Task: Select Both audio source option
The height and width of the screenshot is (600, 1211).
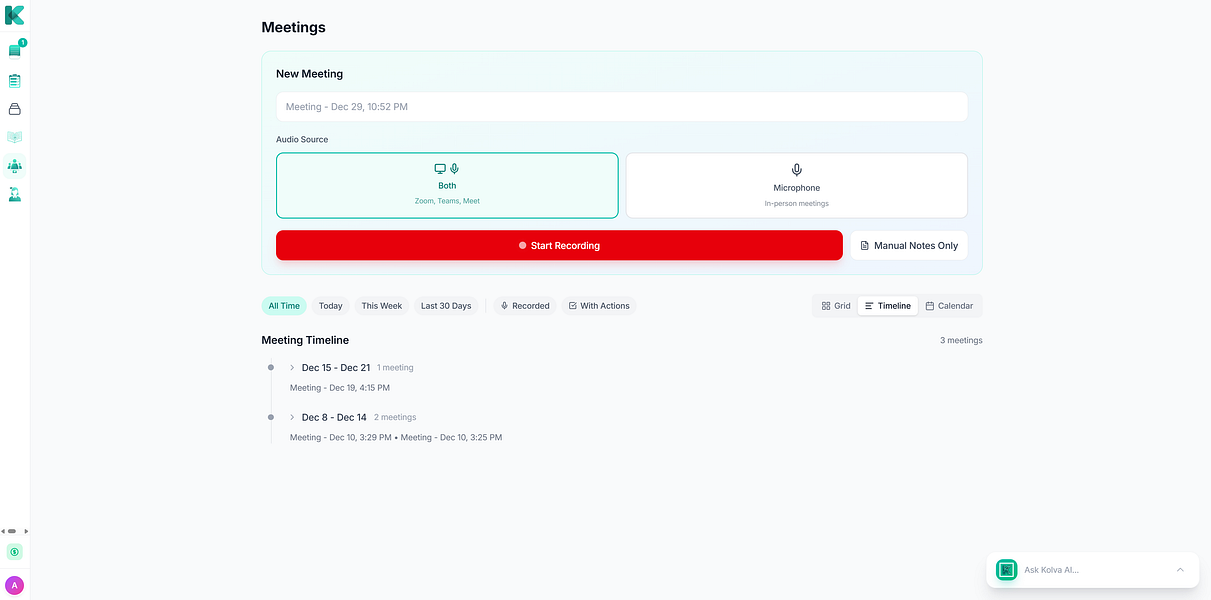Action: coord(447,185)
